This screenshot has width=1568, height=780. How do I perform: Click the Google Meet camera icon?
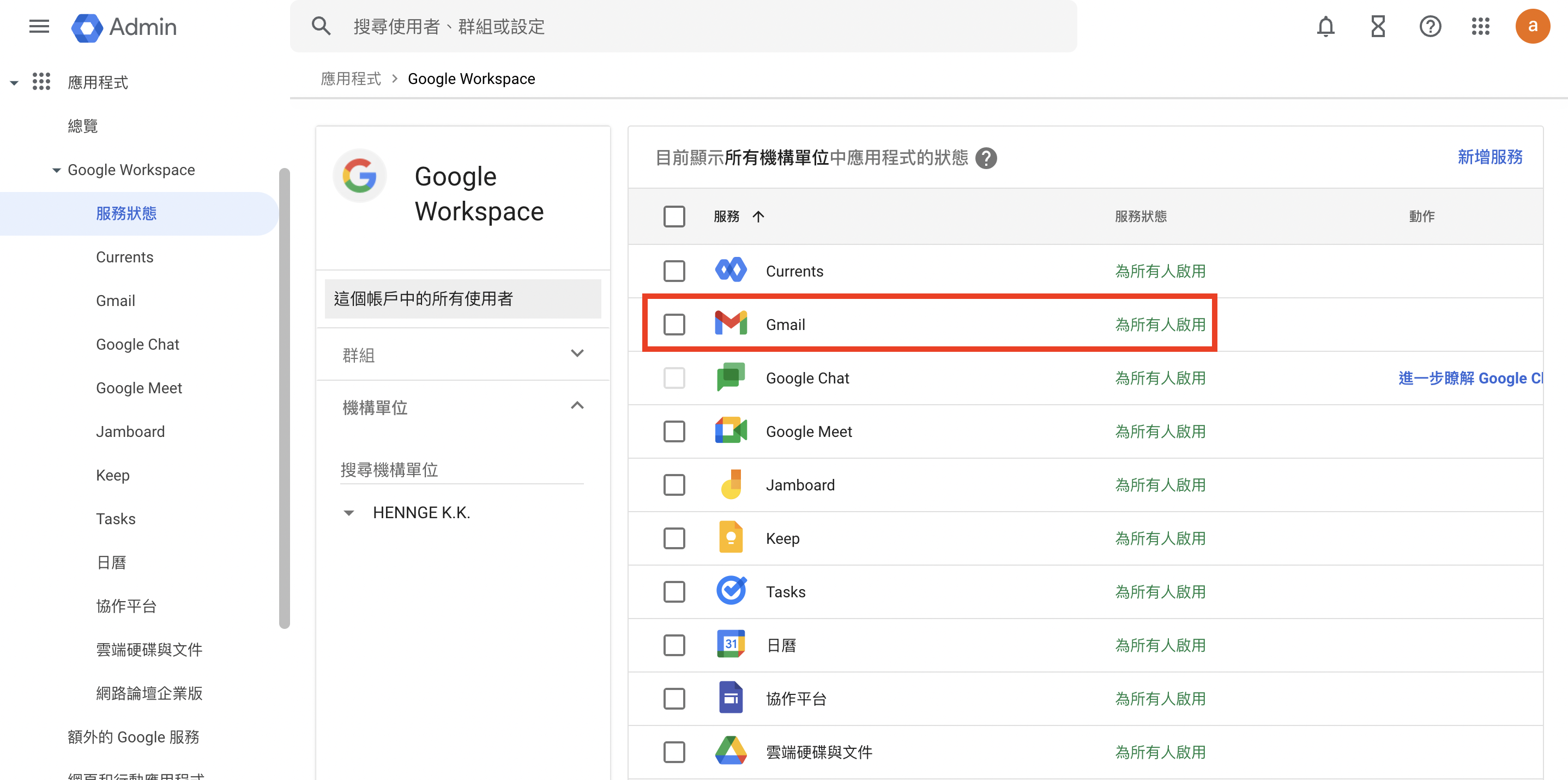click(731, 430)
